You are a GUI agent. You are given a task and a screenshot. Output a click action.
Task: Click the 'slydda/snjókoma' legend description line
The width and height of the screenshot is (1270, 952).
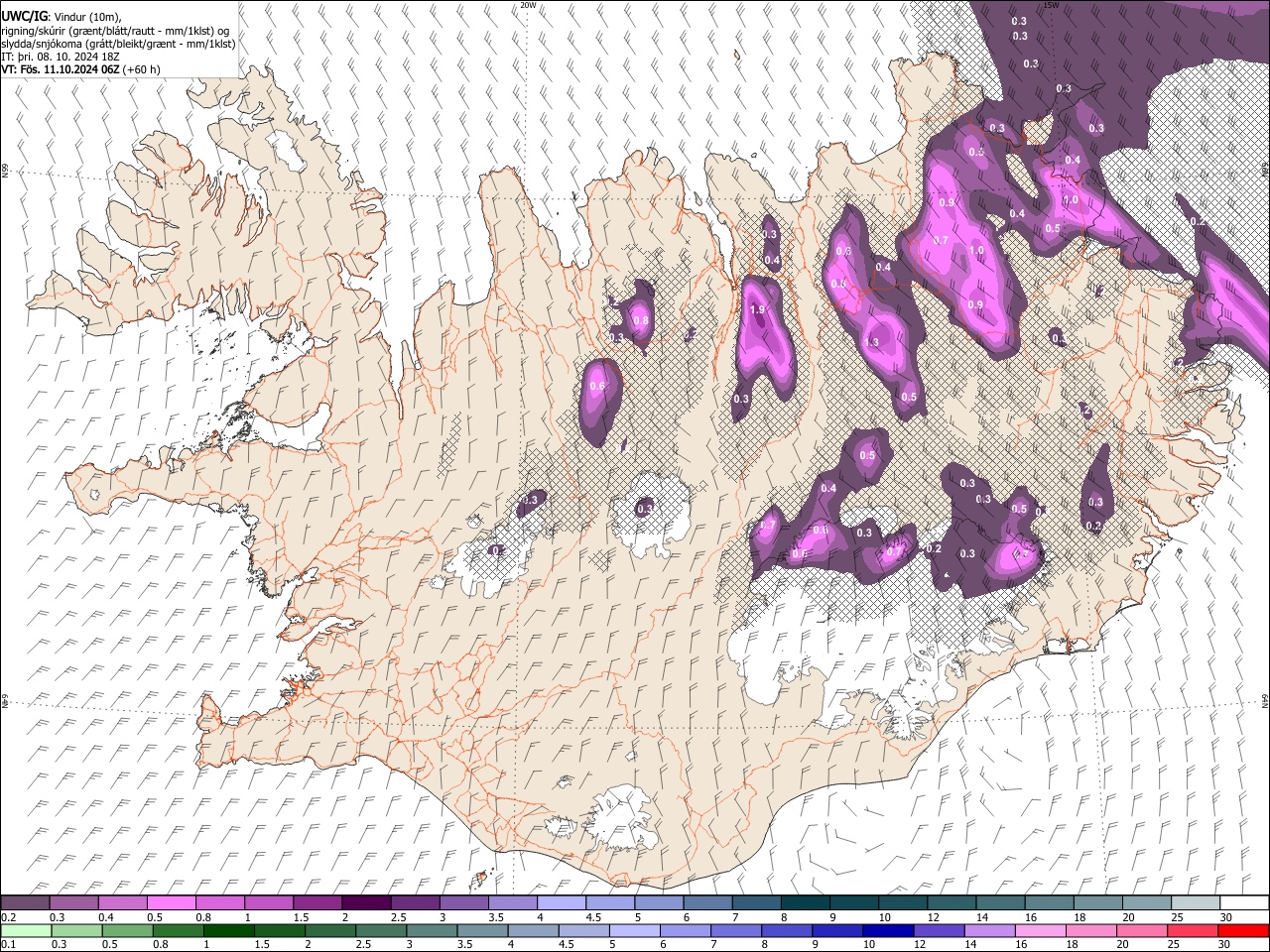[x=118, y=44]
